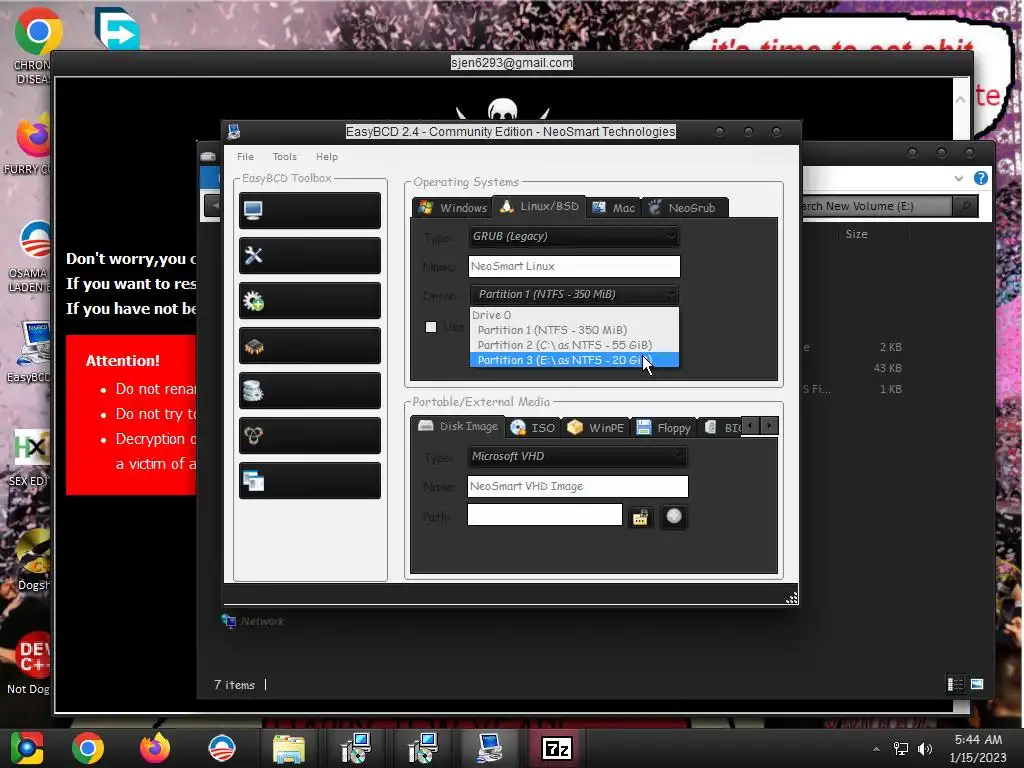
Task: Click the EasyBCD desktop shortcut
Action: tap(33, 352)
